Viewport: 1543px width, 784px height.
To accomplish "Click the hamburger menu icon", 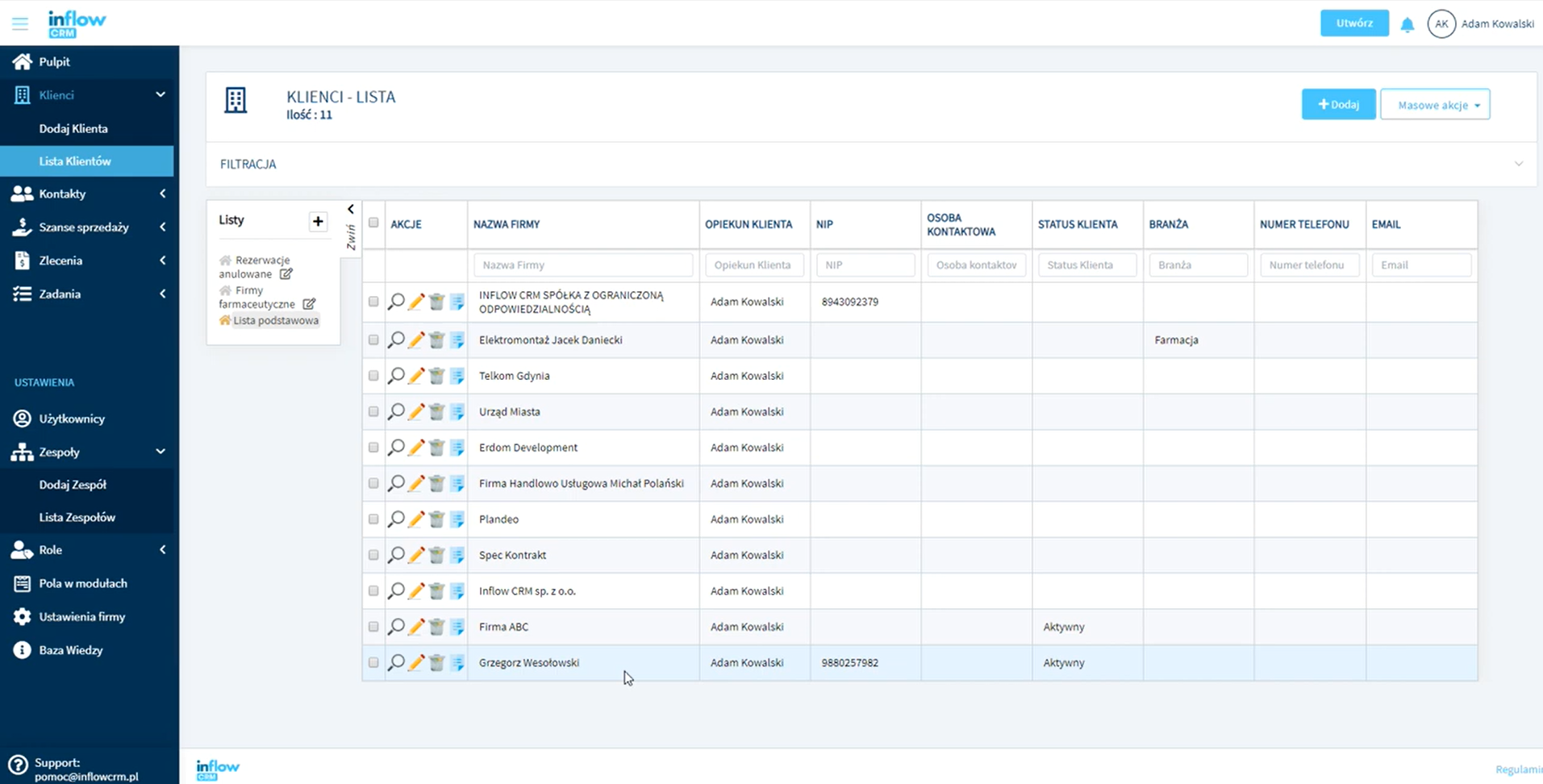I will point(20,23).
